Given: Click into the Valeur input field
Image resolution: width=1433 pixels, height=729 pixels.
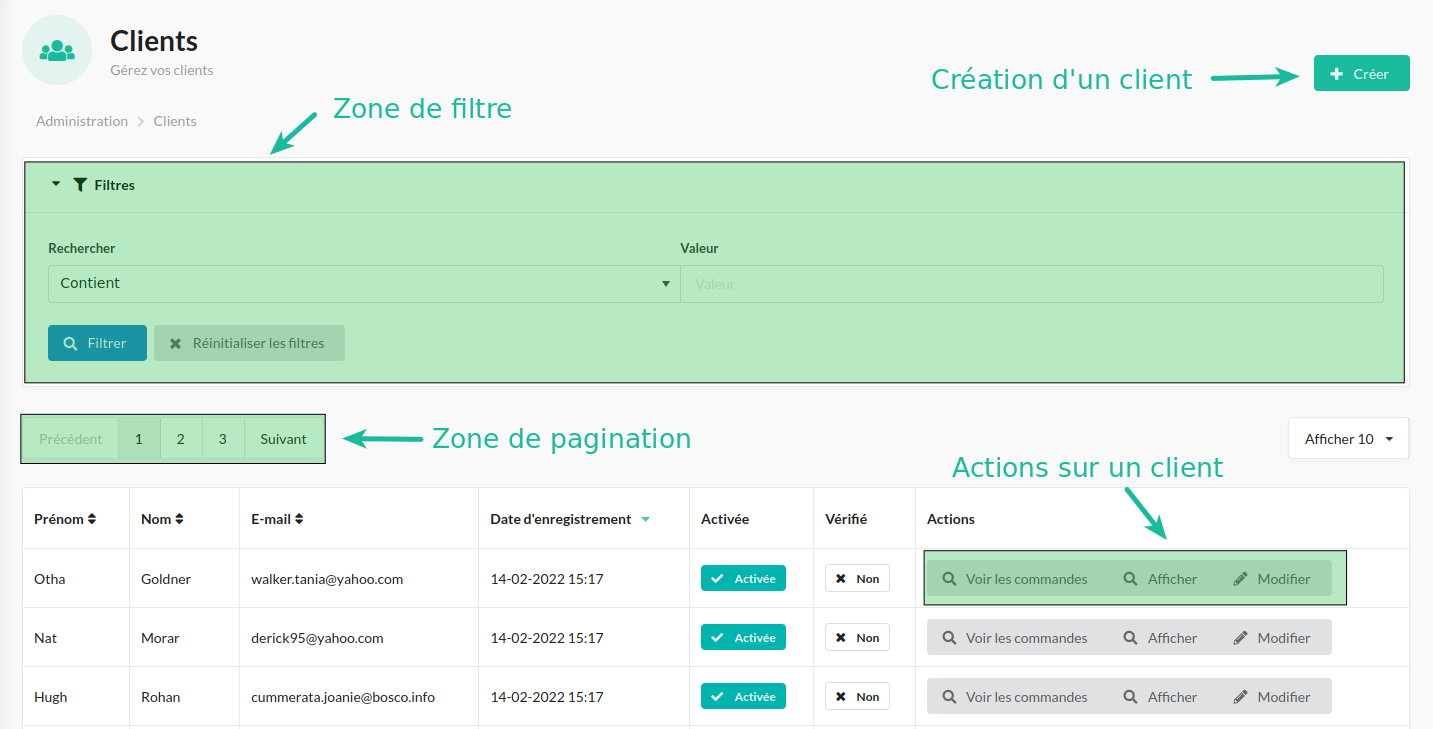Looking at the screenshot, I should 1032,284.
